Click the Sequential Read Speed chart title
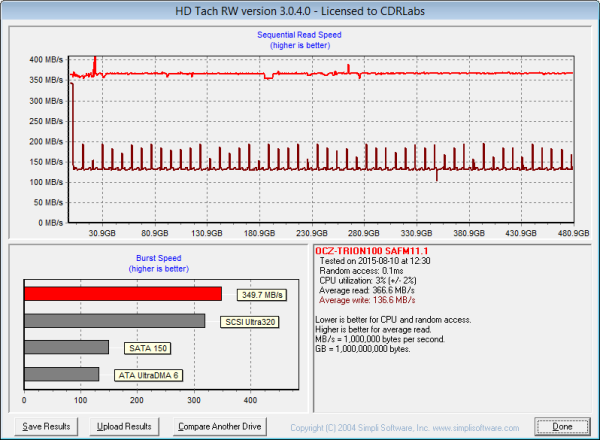The height and width of the screenshot is (440, 600). point(300,35)
